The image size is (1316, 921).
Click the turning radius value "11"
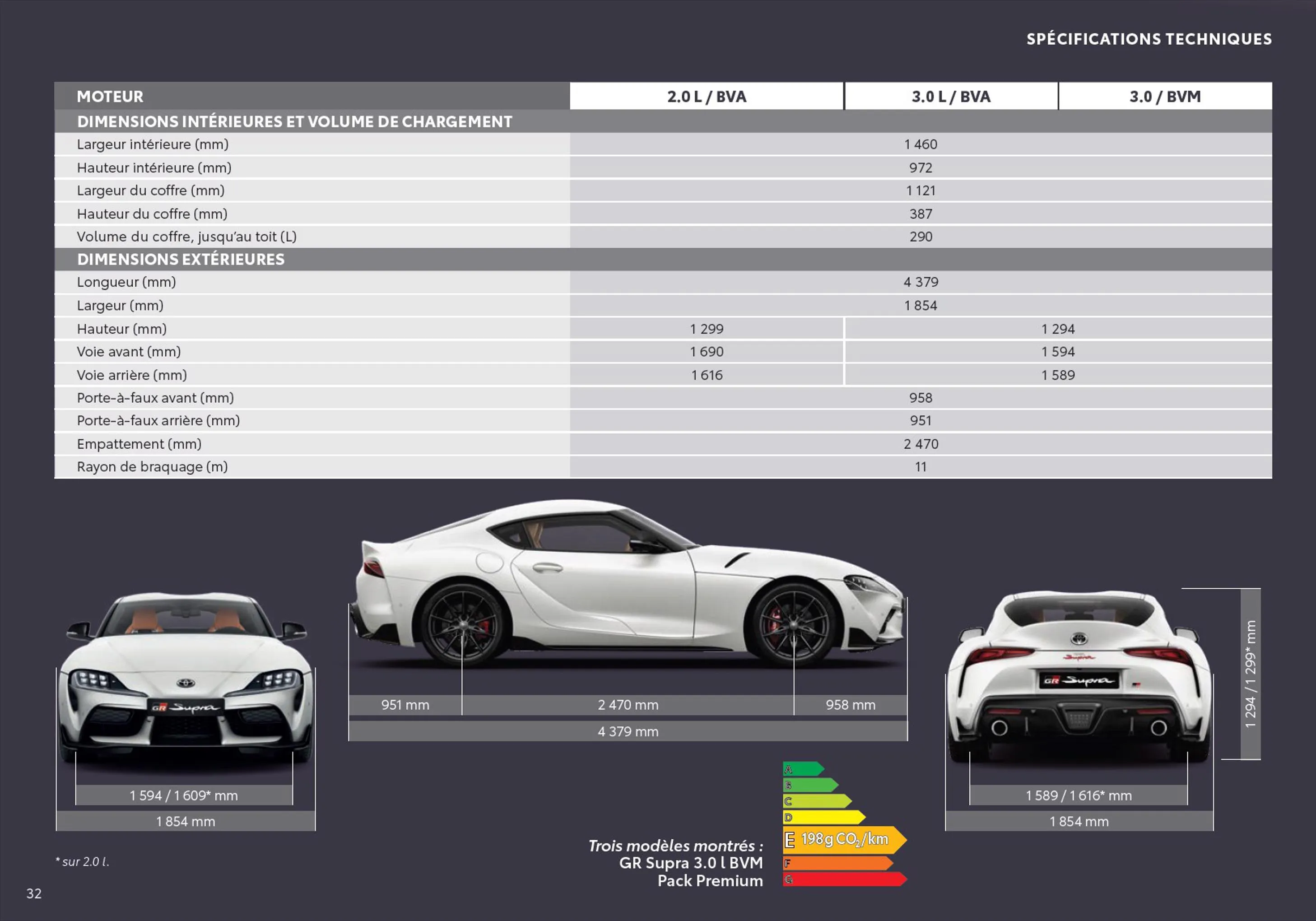921,466
